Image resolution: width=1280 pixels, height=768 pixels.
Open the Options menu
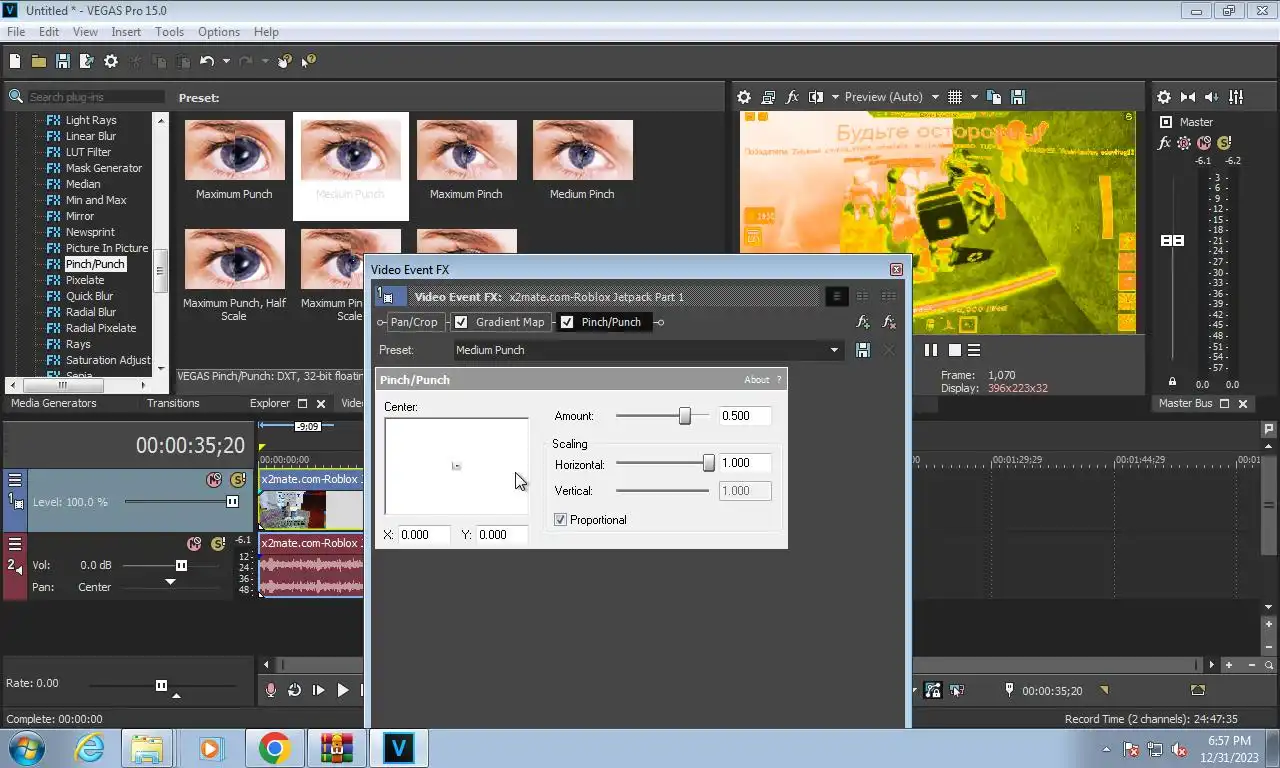[219, 32]
